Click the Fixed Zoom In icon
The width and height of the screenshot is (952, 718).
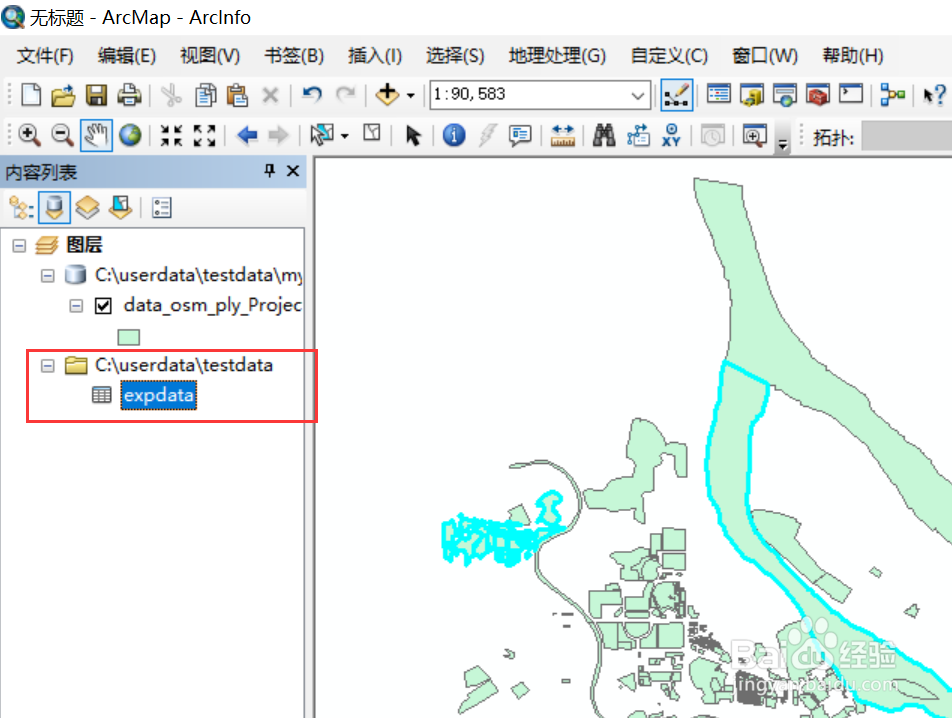point(171,135)
